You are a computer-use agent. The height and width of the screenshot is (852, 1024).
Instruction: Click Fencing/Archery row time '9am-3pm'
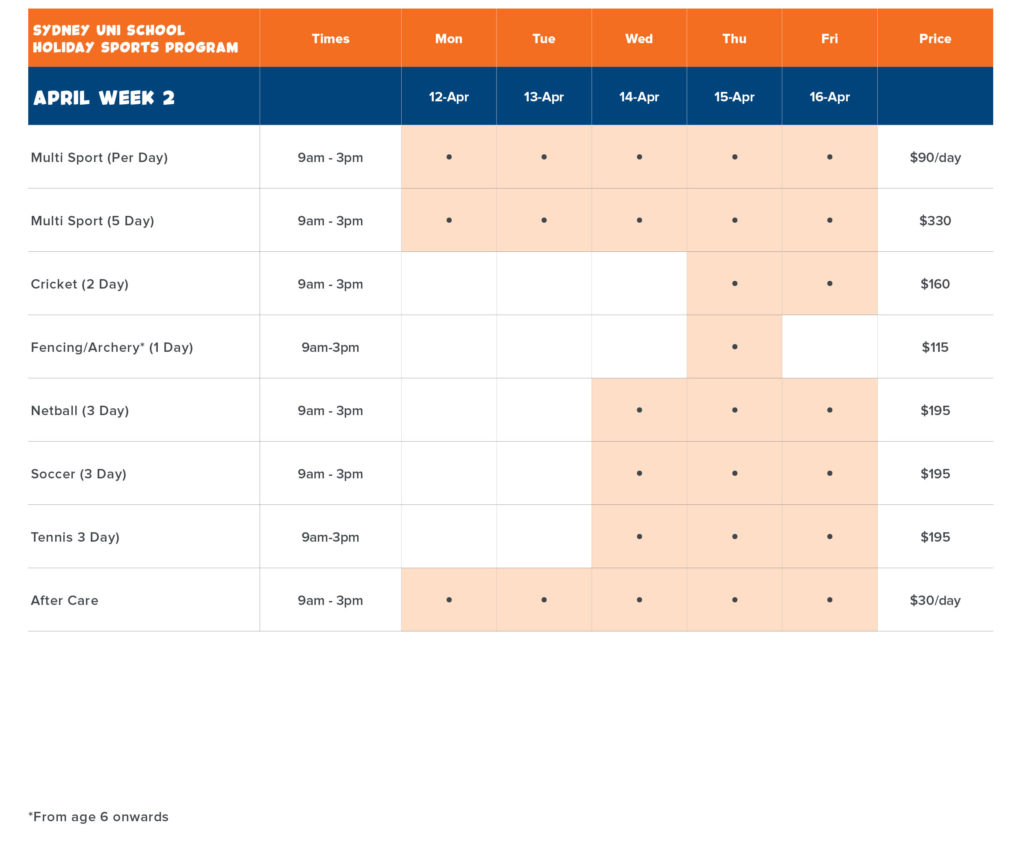click(x=330, y=347)
